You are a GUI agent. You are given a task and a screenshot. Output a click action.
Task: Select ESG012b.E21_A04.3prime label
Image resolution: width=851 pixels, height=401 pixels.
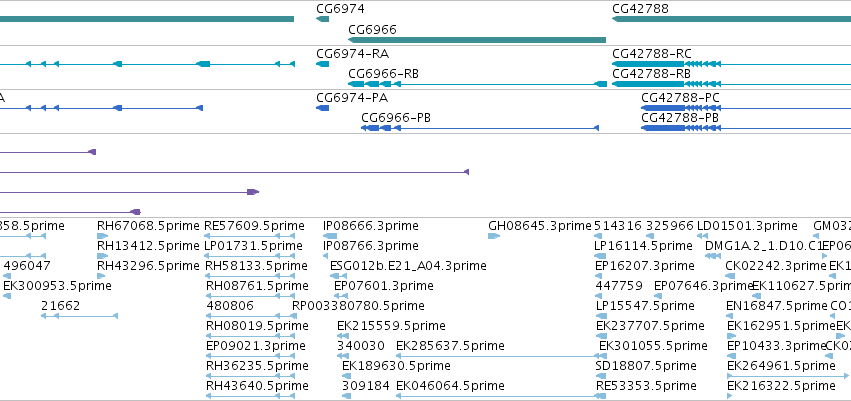pos(408,266)
